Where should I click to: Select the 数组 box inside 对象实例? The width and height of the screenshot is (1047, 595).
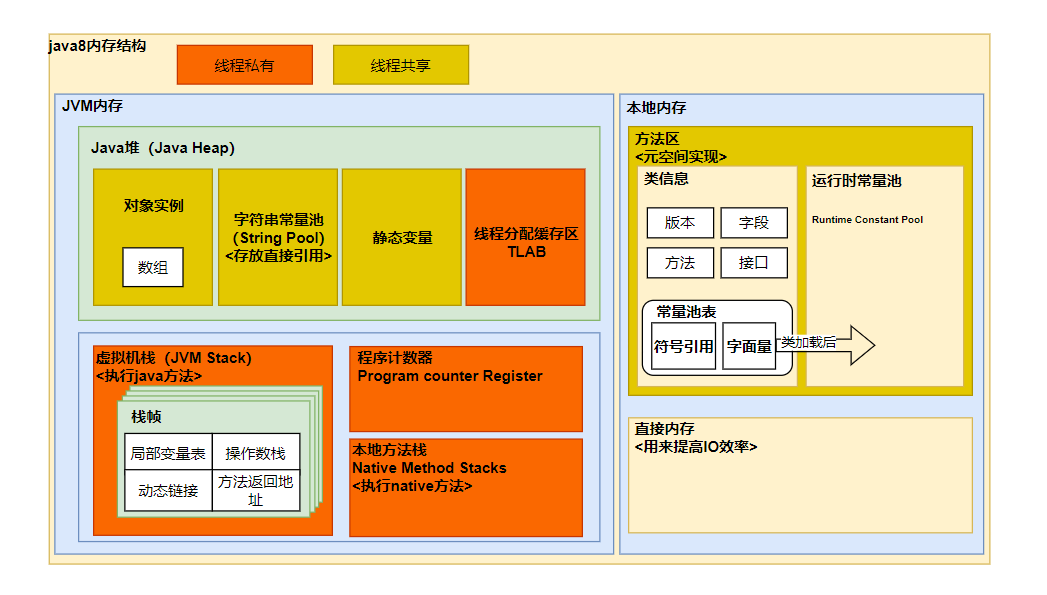pos(153,267)
